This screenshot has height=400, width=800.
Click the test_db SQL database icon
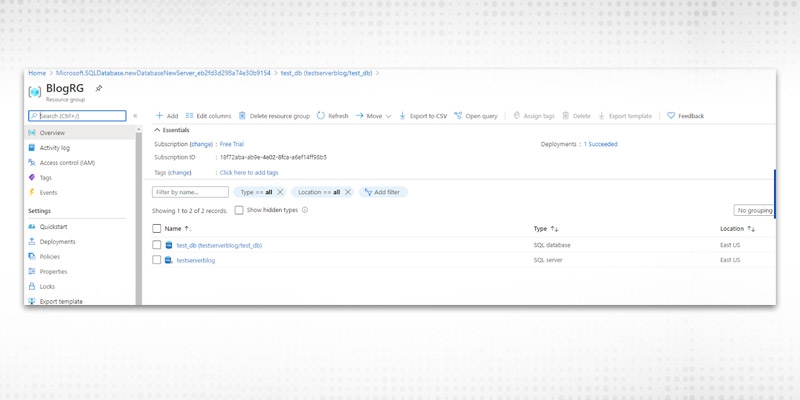click(x=169, y=245)
